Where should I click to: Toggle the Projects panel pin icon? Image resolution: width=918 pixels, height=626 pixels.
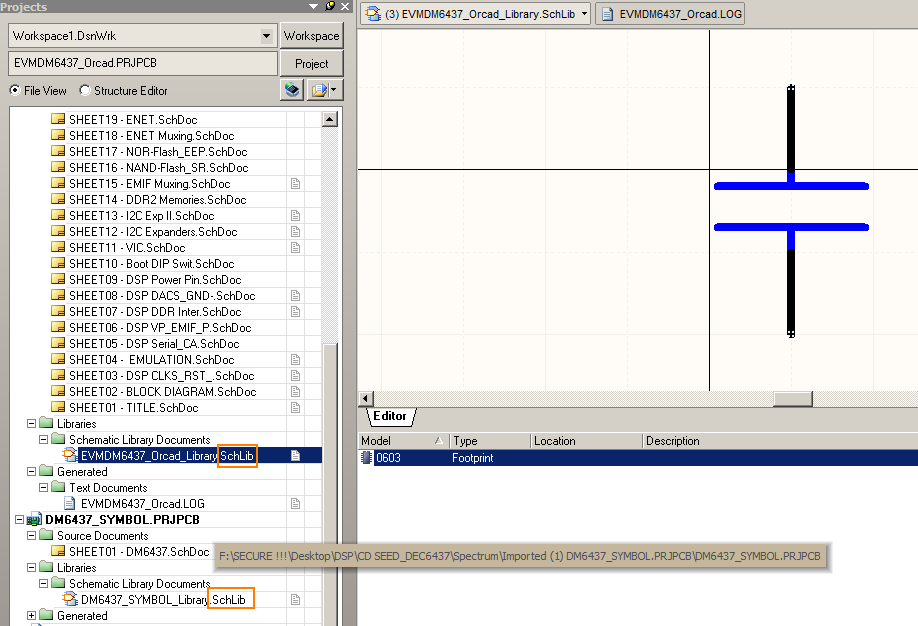click(330, 6)
